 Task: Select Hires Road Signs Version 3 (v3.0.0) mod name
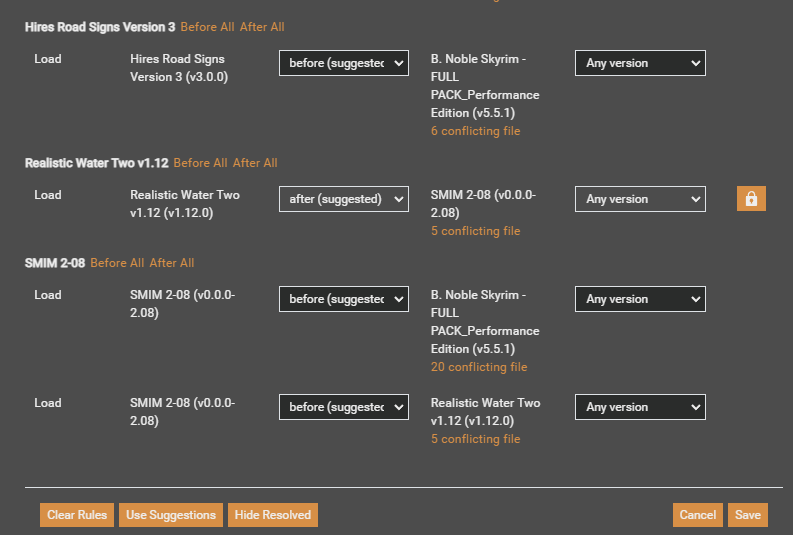pyautogui.click(x=179, y=68)
